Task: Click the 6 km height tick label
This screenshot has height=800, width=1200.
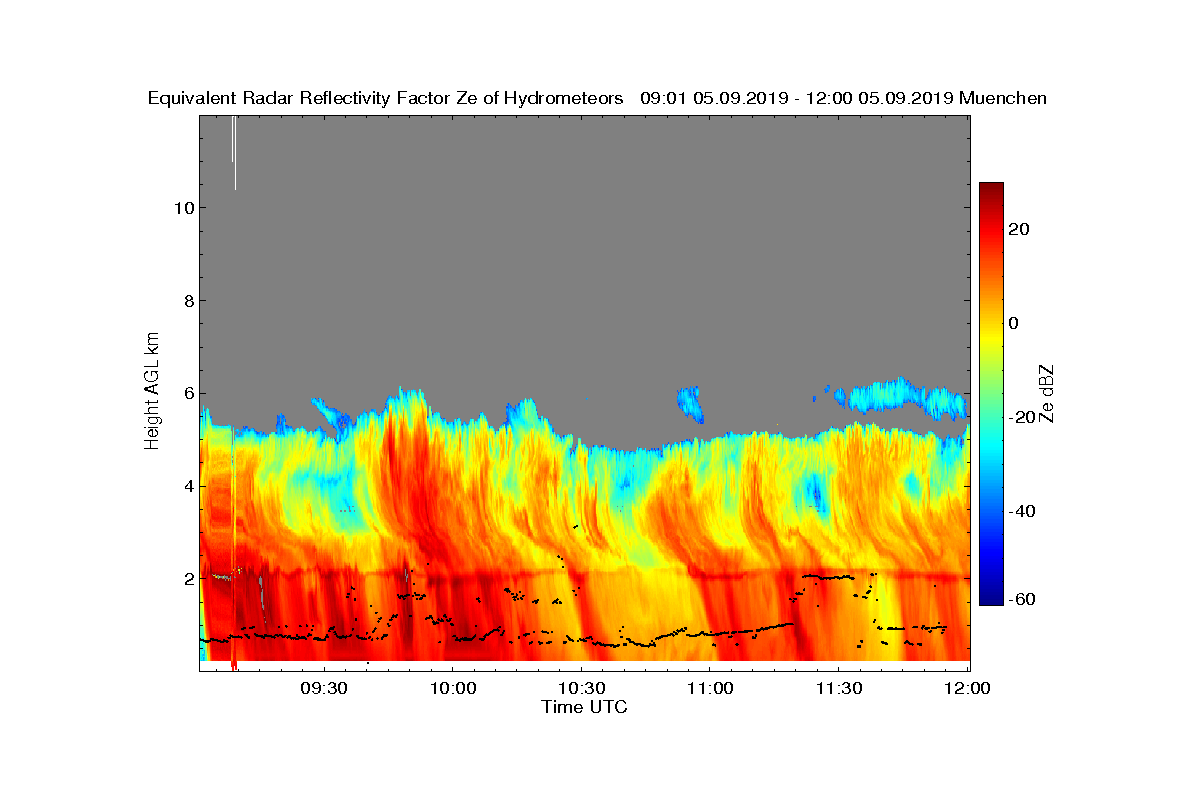Action: tap(187, 393)
